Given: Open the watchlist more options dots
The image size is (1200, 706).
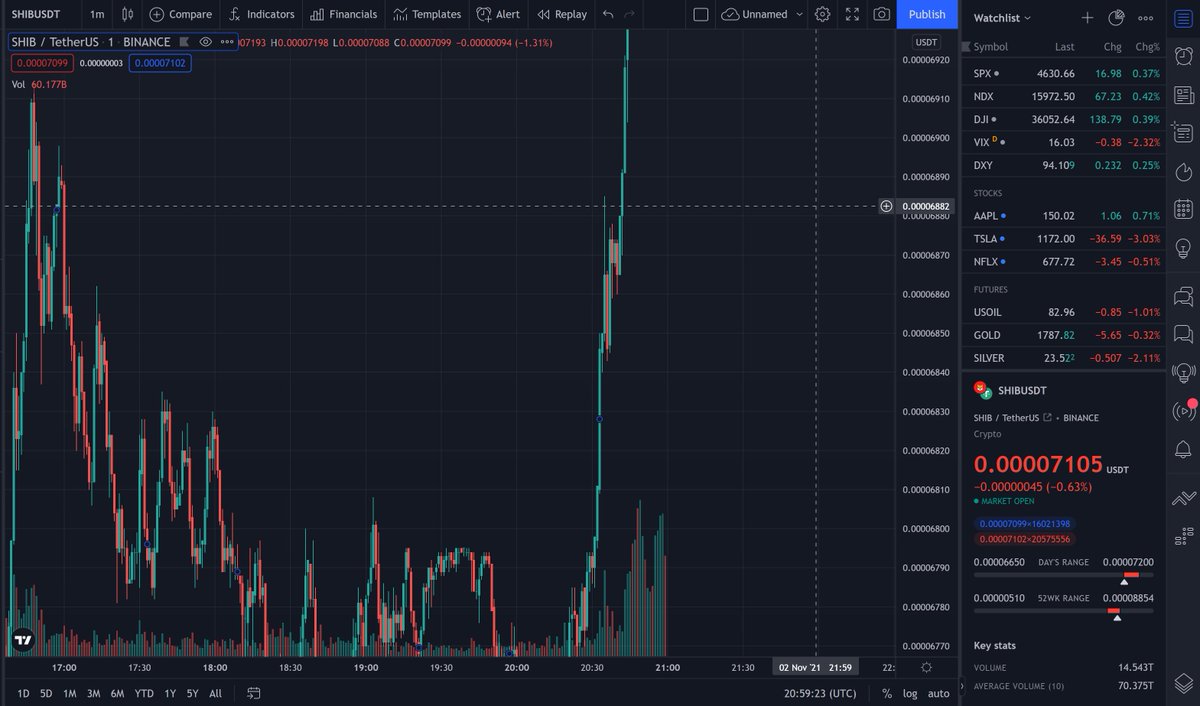Looking at the screenshot, I should (x=1147, y=17).
